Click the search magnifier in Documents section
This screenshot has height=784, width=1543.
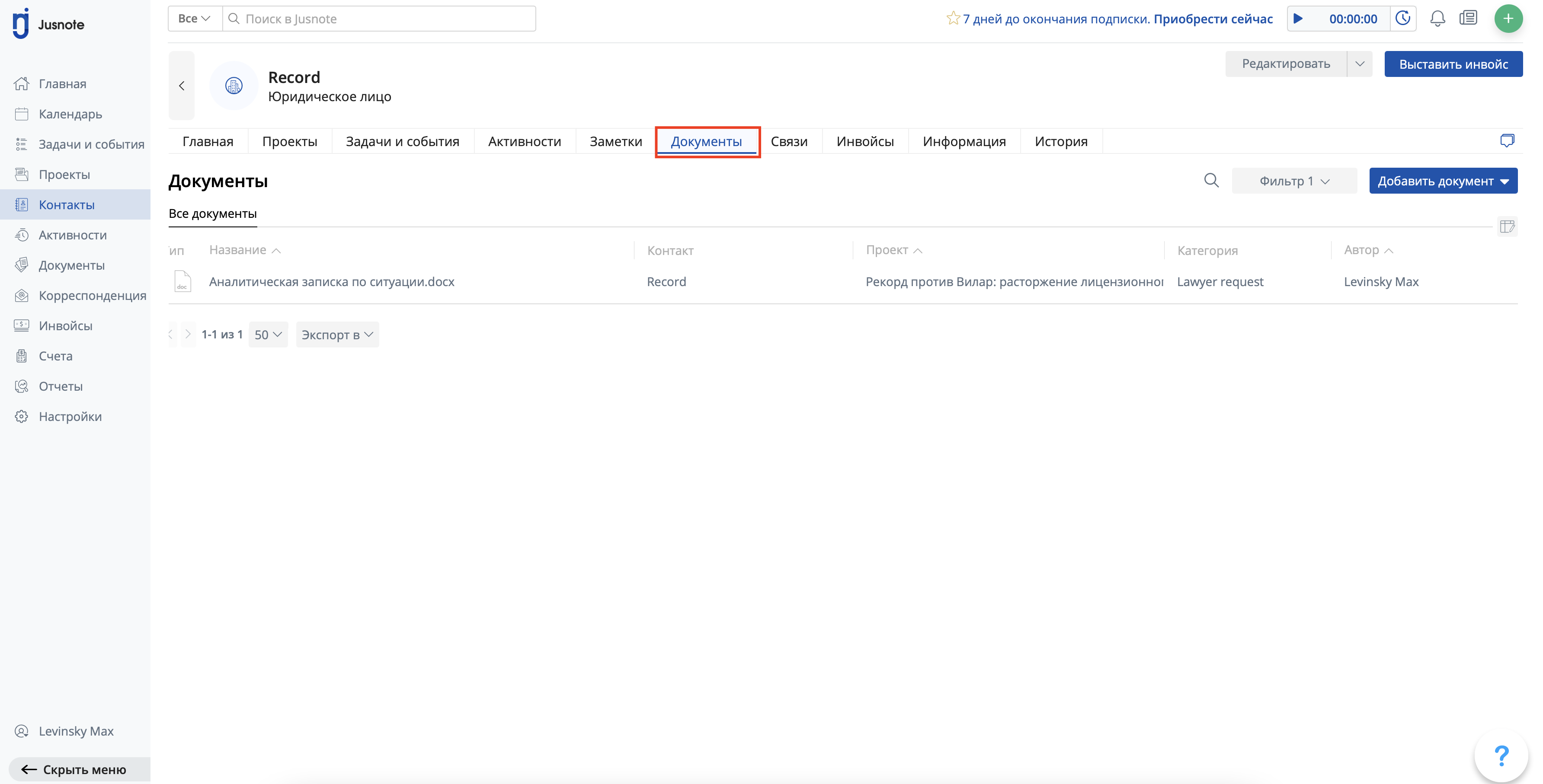point(1211,180)
